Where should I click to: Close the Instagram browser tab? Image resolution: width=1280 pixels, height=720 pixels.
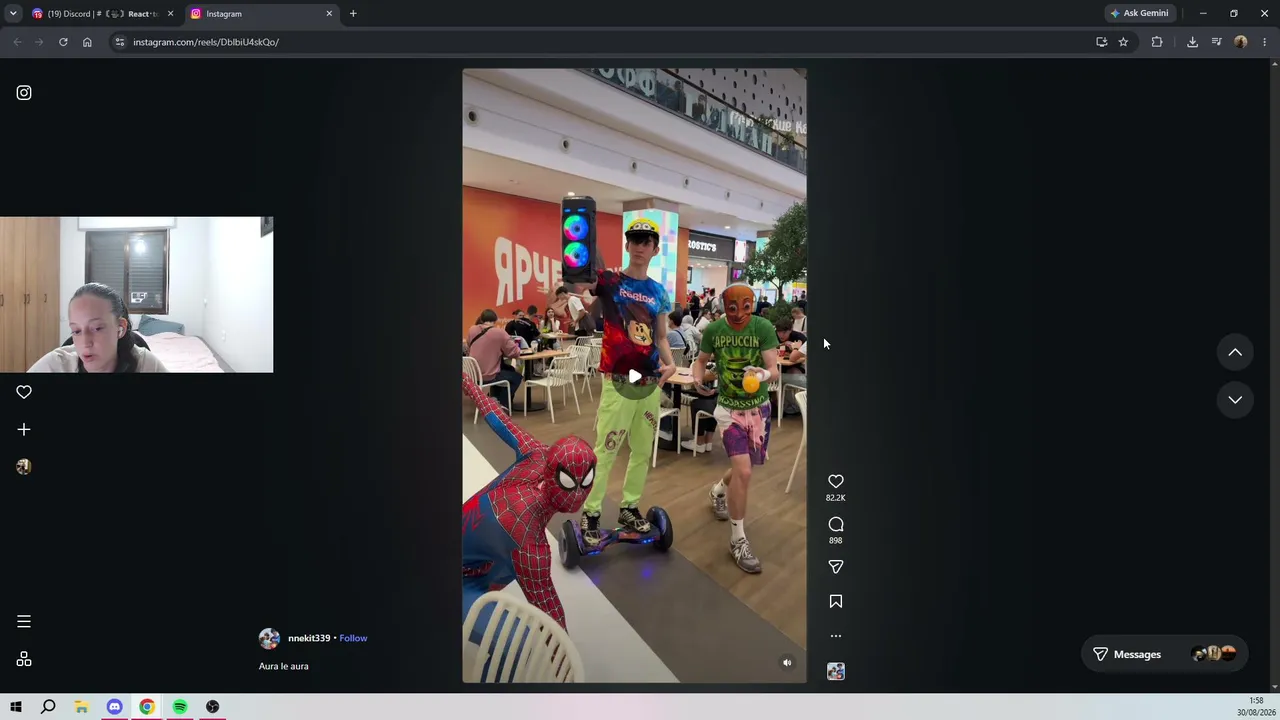pyautogui.click(x=329, y=14)
